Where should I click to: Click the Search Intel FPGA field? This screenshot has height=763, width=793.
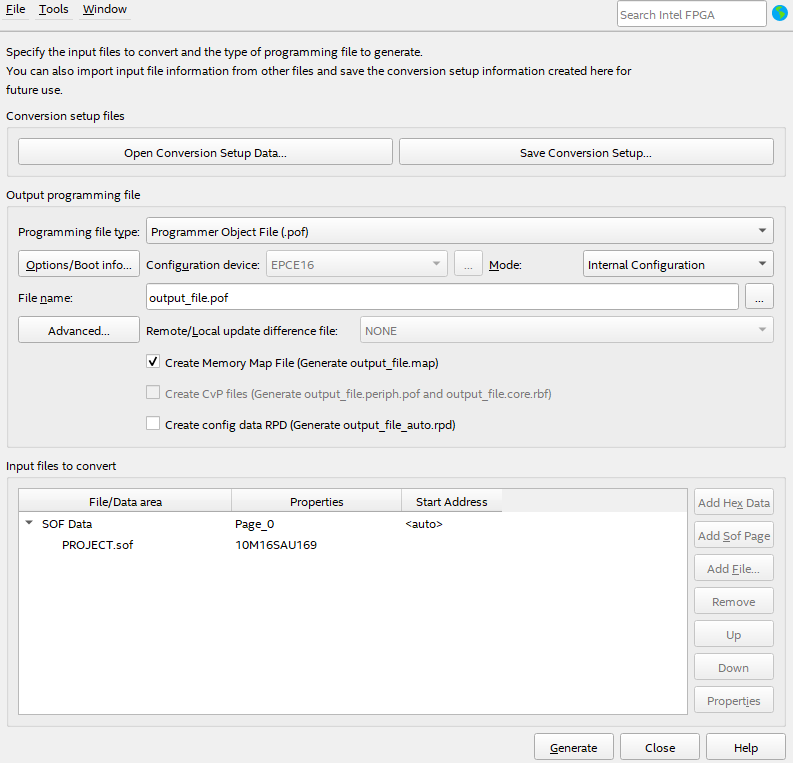point(691,14)
